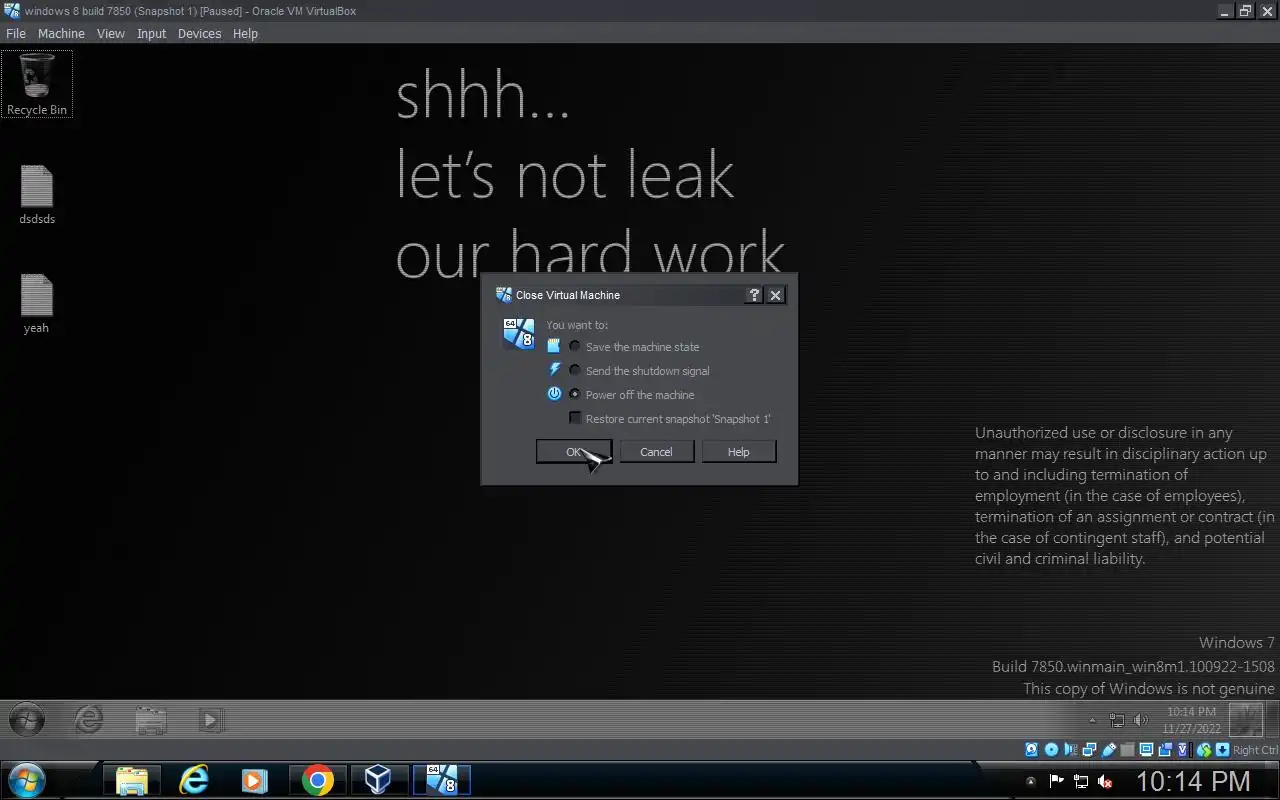1280x800 pixels.
Task: Open the Machine menu
Action: point(61,33)
